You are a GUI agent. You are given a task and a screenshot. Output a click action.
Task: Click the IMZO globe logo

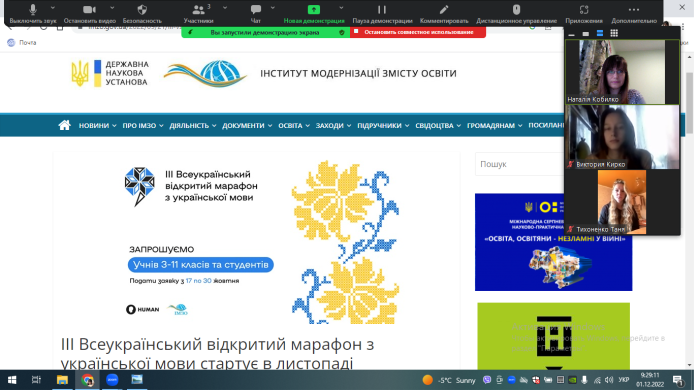point(206,74)
